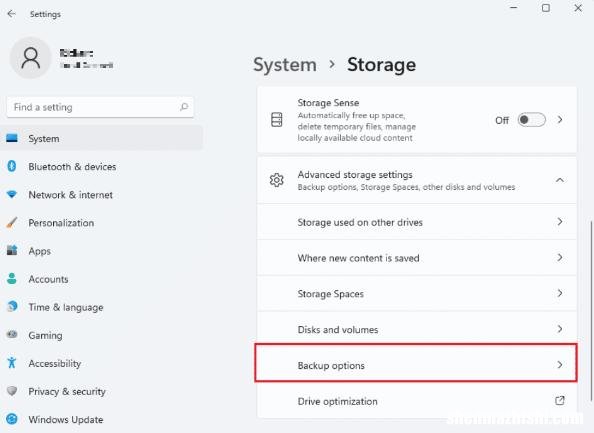594x433 pixels.
Task: Click the search magnifier icon
Action: point(184,107)
